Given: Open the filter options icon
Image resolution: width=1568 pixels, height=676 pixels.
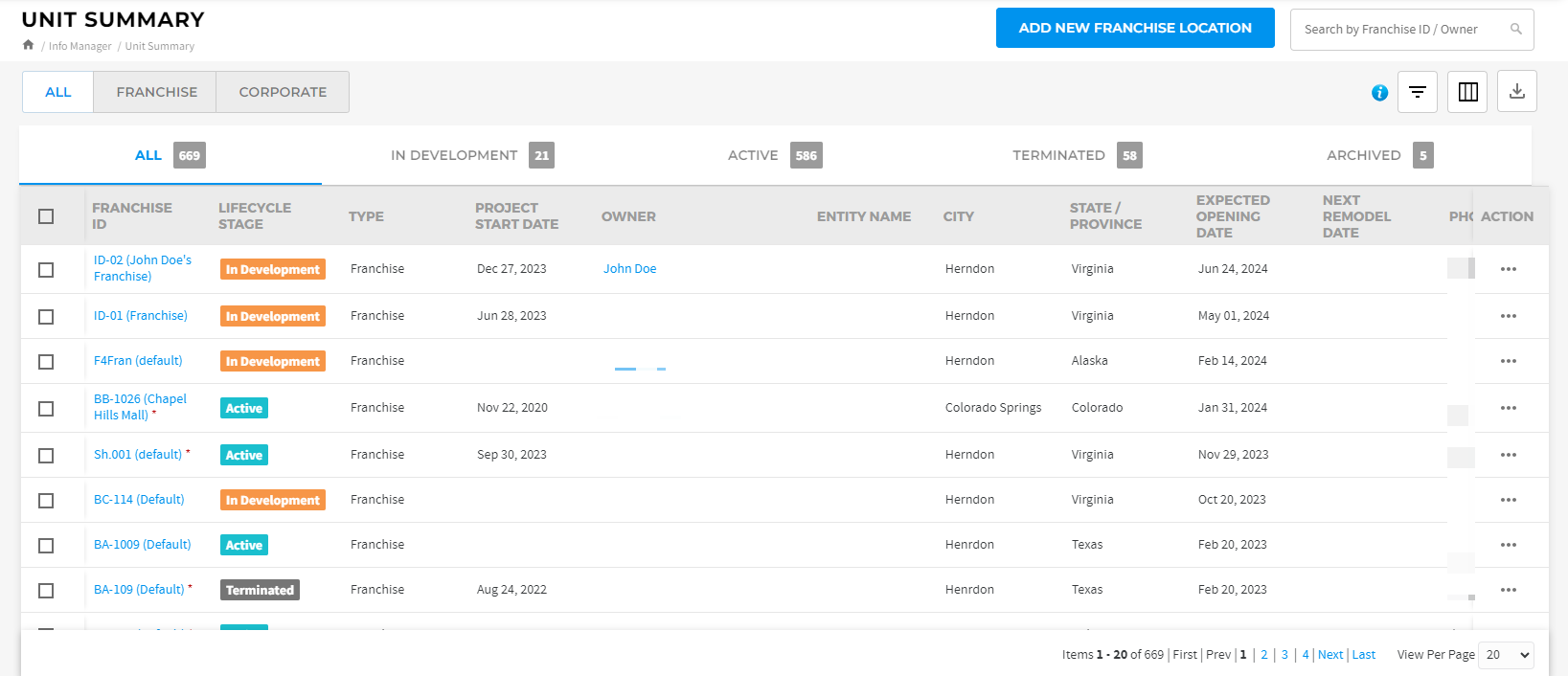Looking at the screenshot, I should [1417, 92].
